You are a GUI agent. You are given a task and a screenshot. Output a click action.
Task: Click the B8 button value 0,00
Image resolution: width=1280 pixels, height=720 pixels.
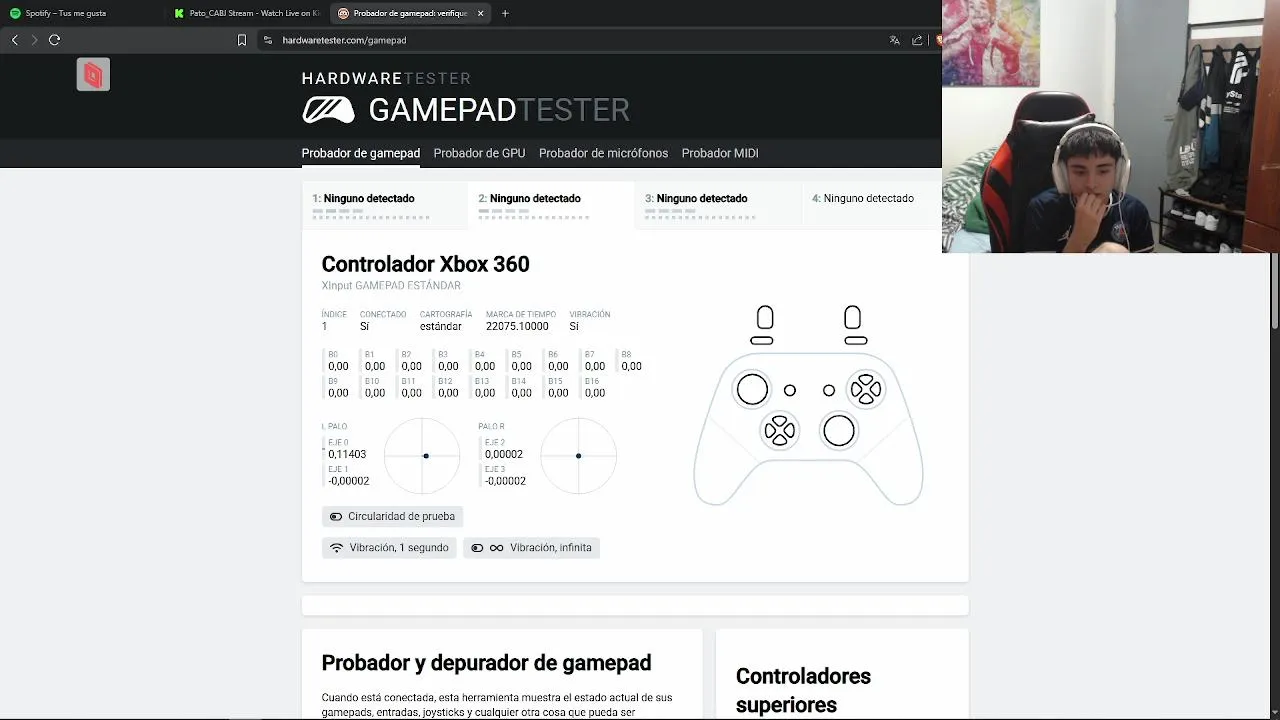click(x=631, y=367)
